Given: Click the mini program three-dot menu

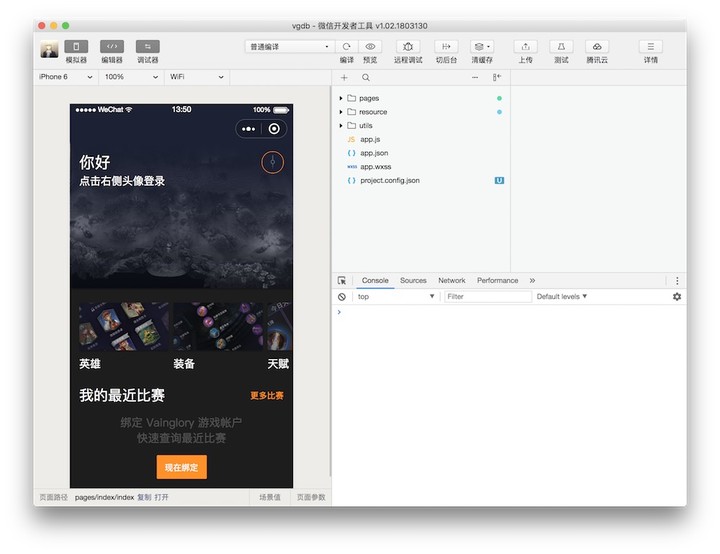Looking at the screenshot, I should pyautogui.click(x=248, y=129).
